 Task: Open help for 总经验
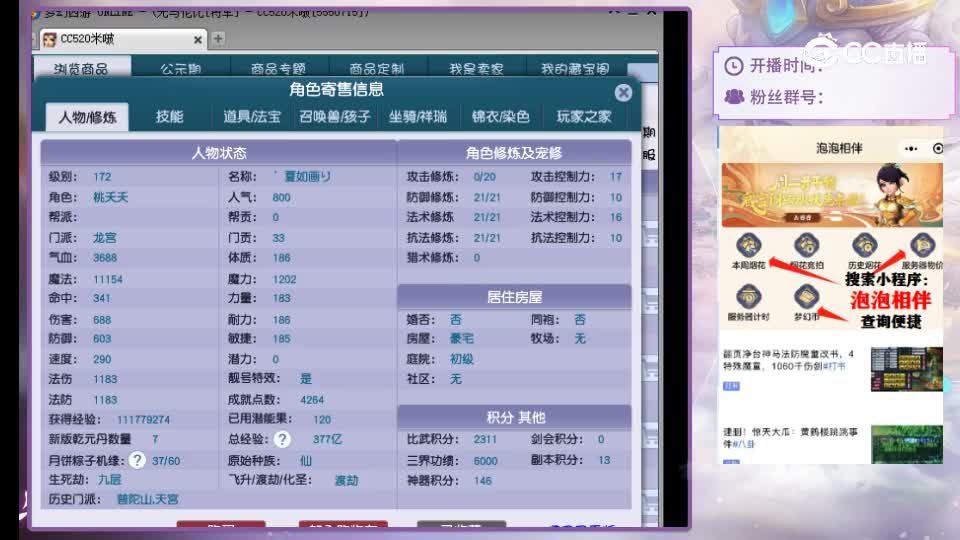pos(282,439)
